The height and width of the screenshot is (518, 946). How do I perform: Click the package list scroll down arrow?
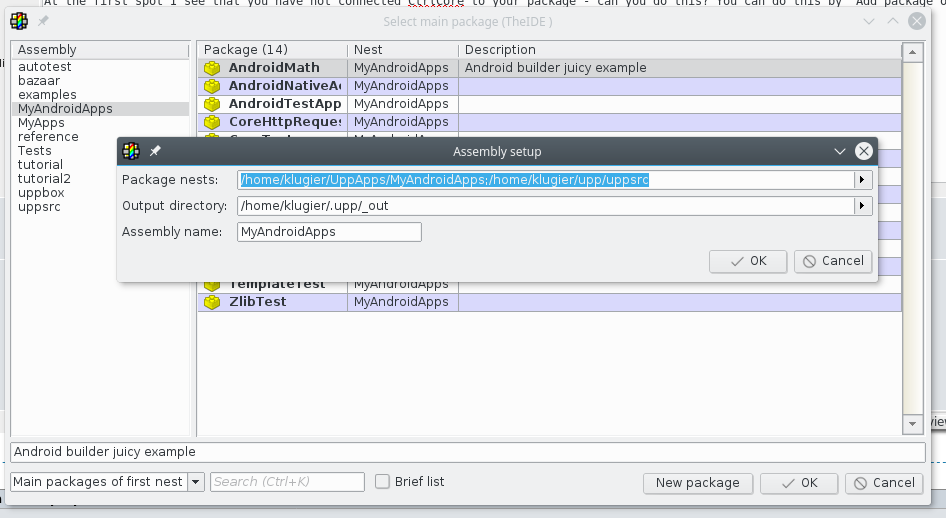coord(911,426)
